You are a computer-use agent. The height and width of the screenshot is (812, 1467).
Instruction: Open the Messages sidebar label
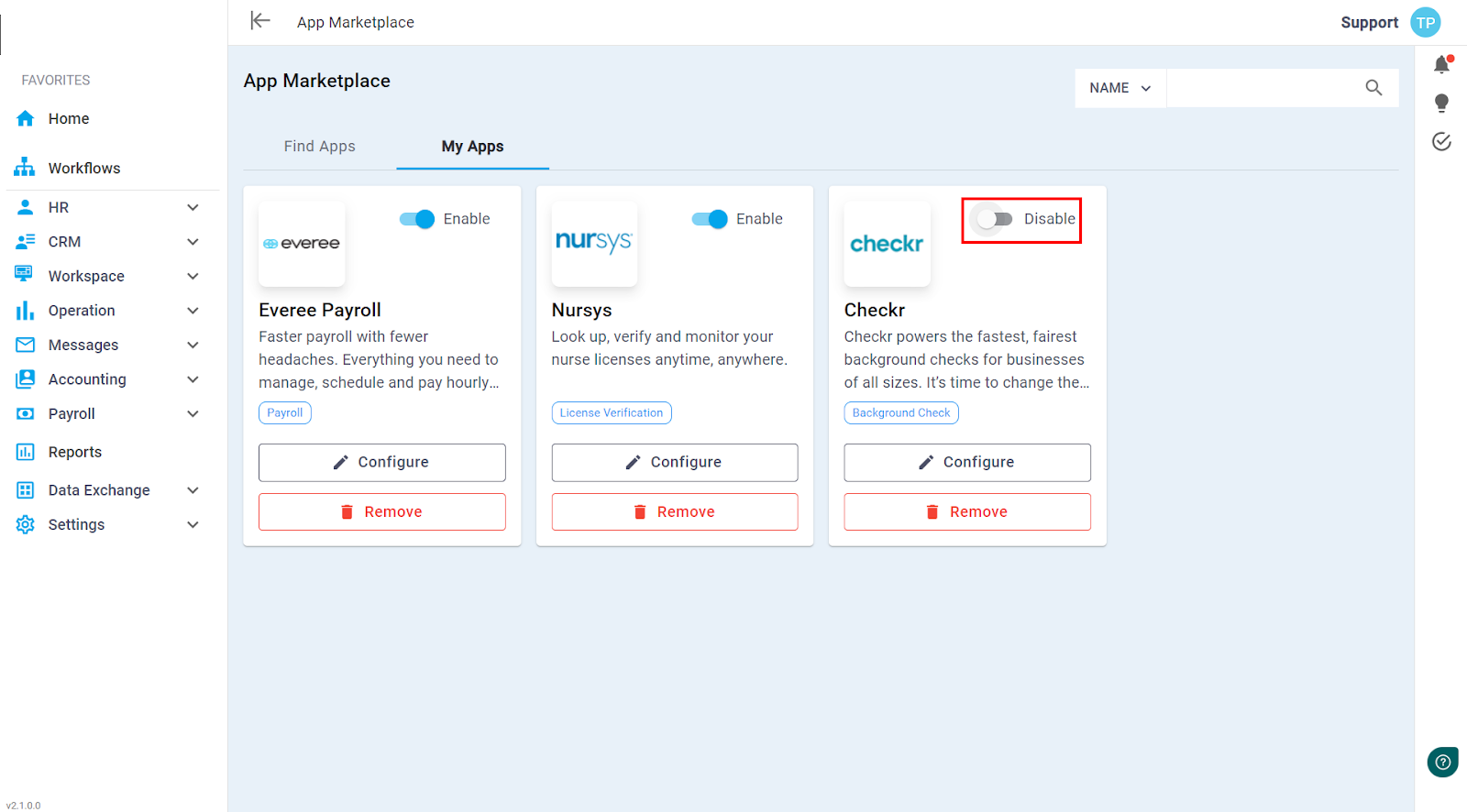coord(83,345)
